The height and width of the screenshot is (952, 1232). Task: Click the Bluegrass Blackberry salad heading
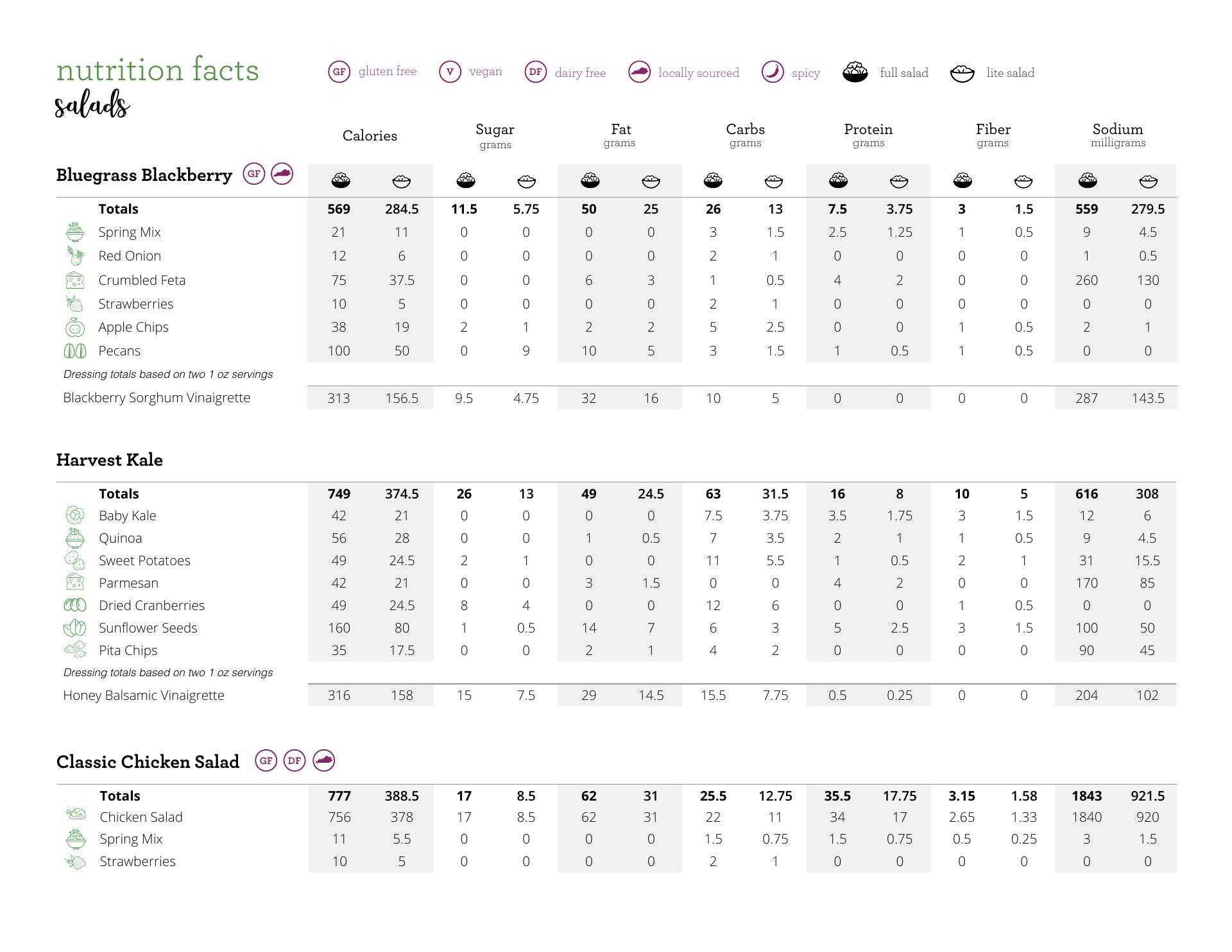point(144,175)
